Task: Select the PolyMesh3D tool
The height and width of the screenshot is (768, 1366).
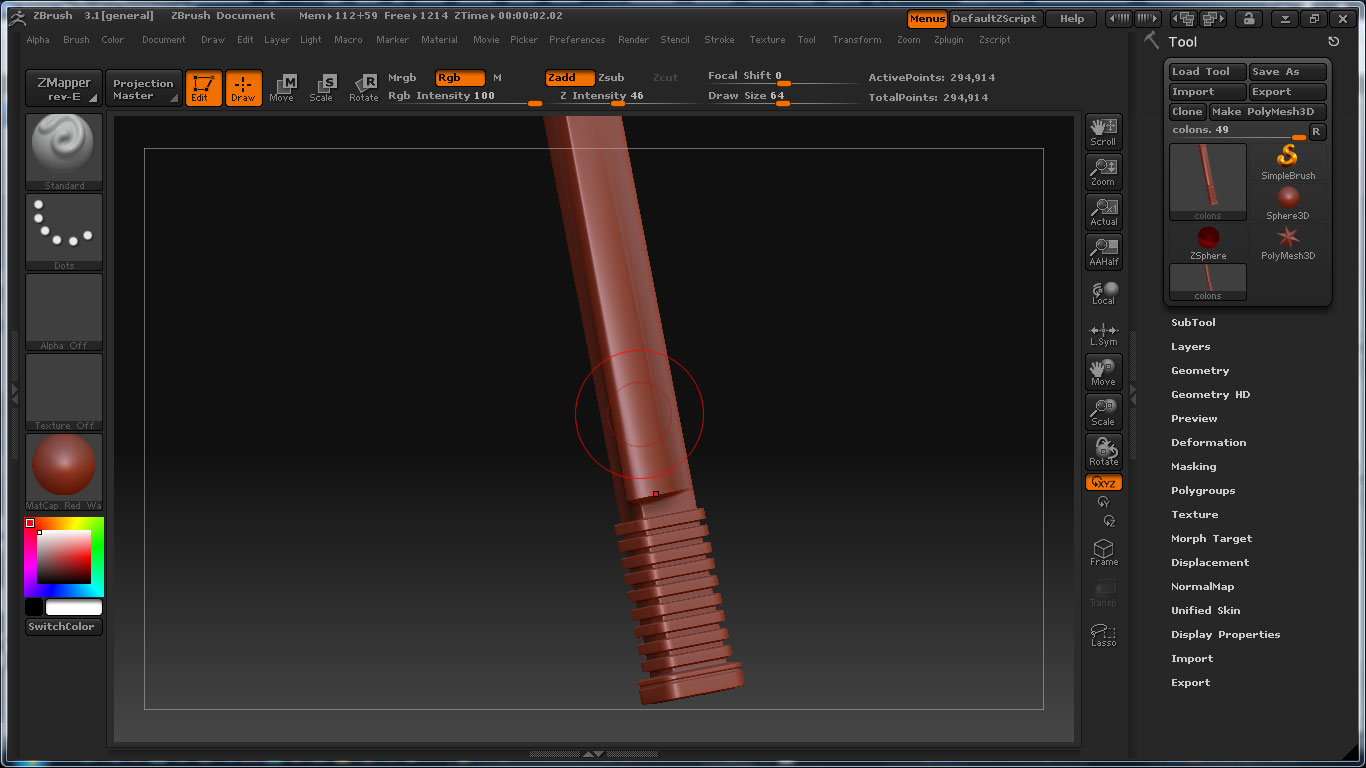Action: coord(1288,242)
